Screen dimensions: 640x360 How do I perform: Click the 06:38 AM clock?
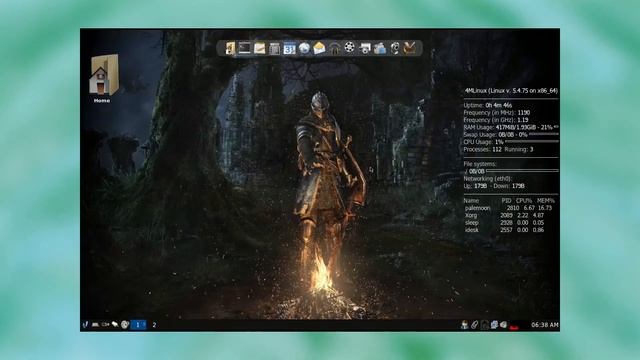coord(544,325)
